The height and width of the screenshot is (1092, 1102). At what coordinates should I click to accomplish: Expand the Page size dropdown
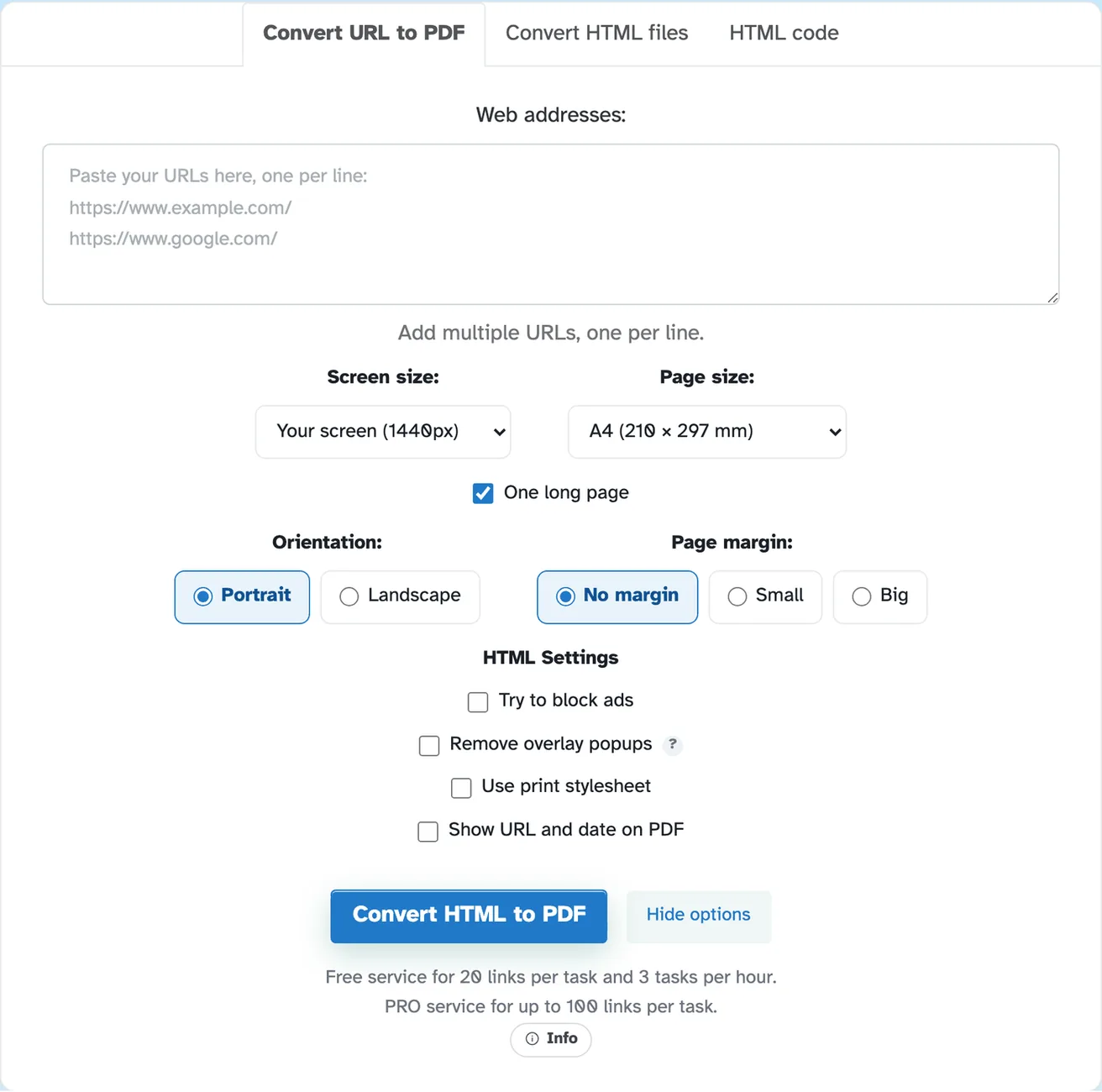[x=707, y=432]
